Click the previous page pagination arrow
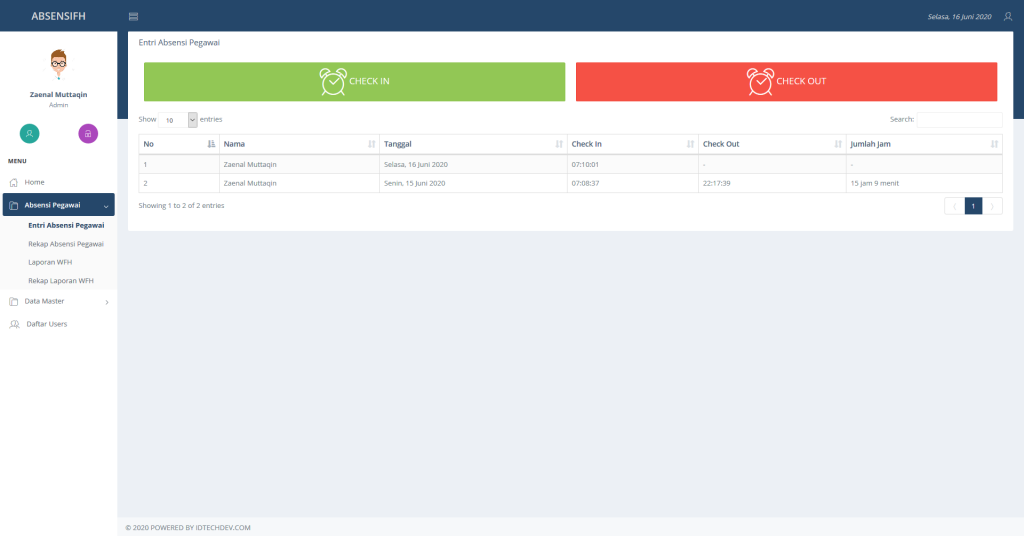Image resolution: width=1024 pixels, height=536 pixels. (955, 206)
